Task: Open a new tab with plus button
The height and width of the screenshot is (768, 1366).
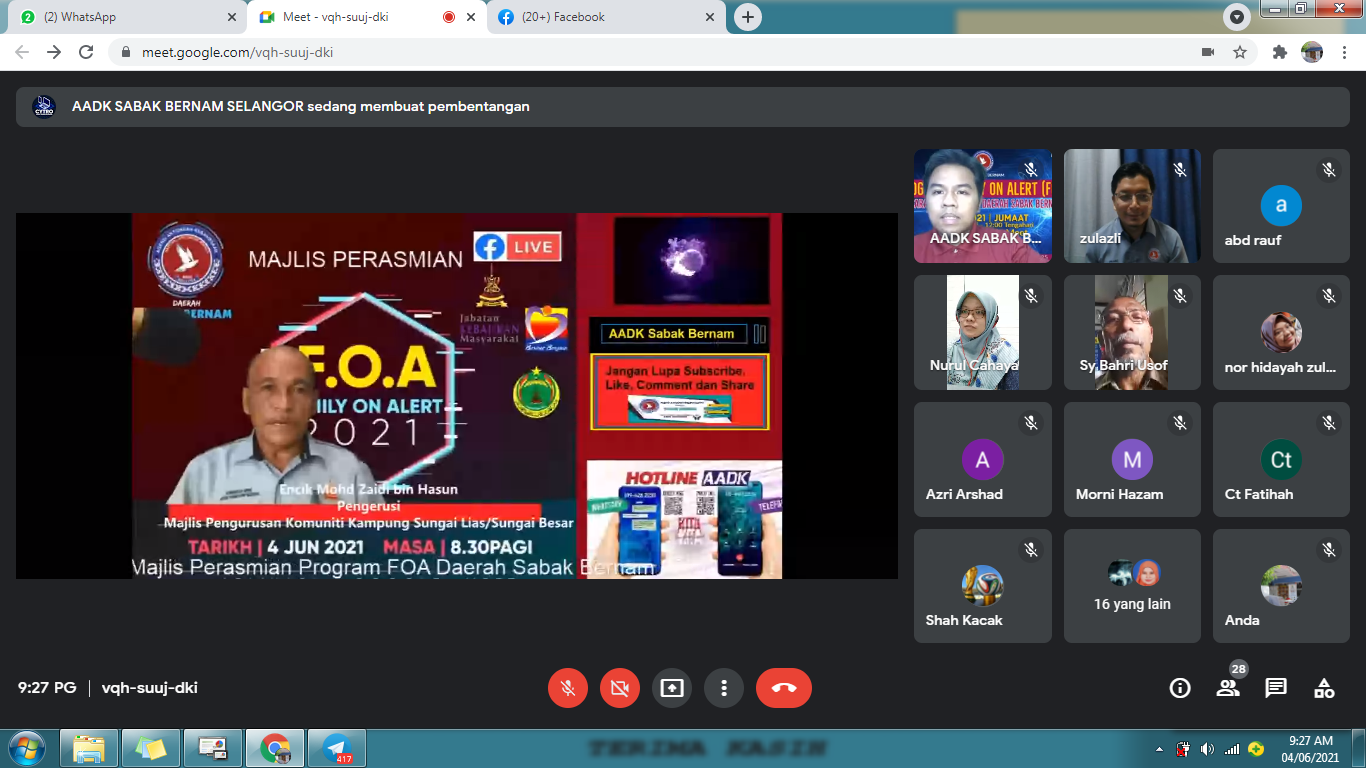Action: pyautogui.click(x=747, y=17)
